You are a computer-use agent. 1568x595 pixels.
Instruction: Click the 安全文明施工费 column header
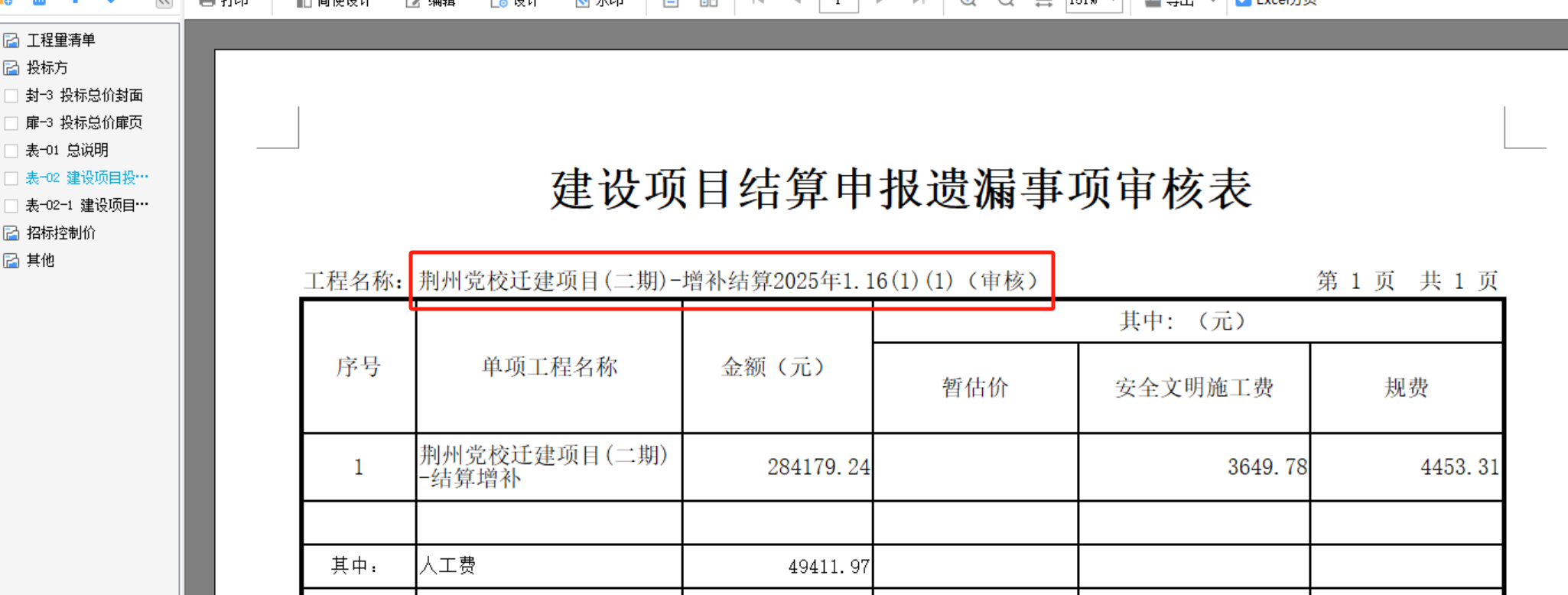pyautogui.click(x=1194, y=388)
